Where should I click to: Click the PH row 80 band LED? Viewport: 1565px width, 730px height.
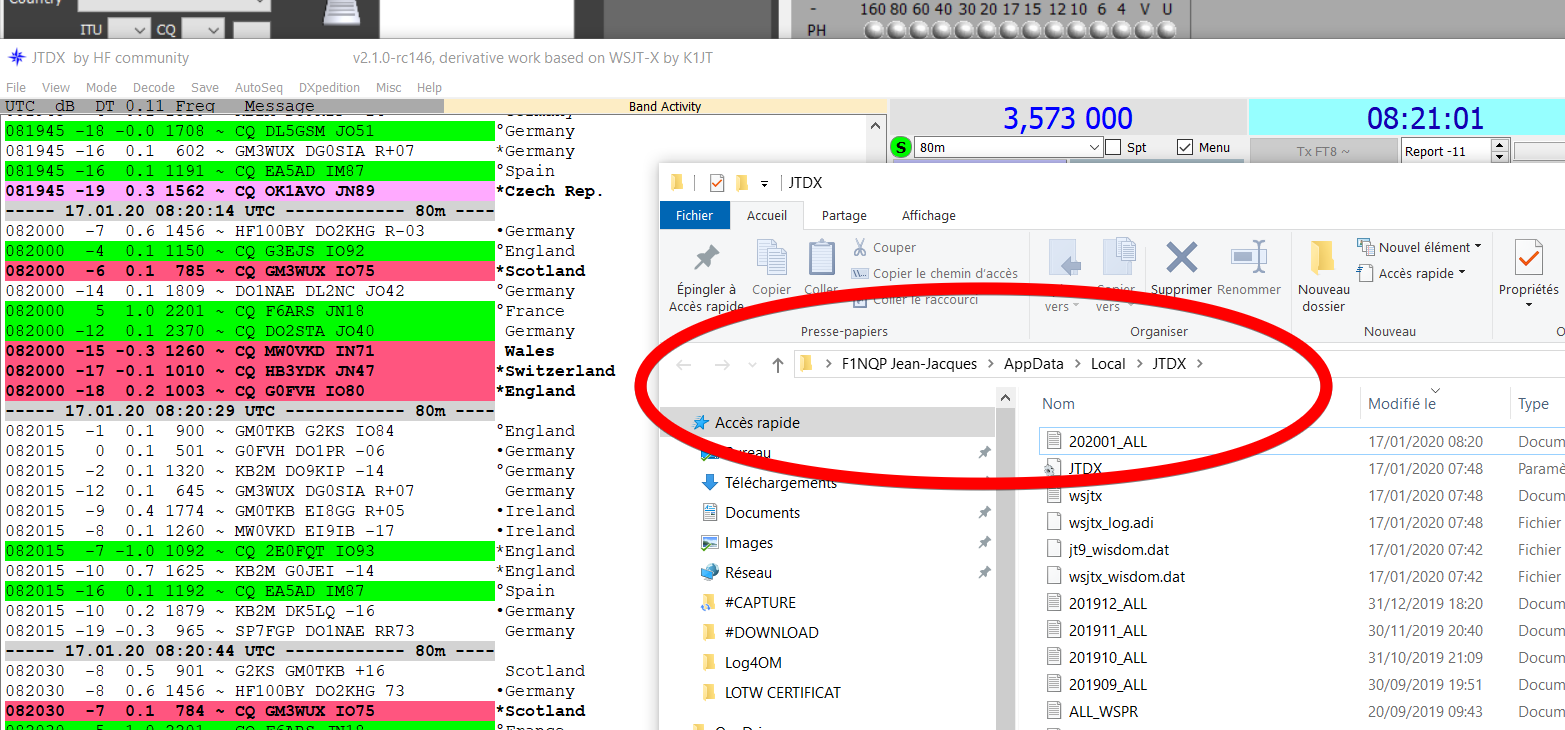click(x=896, y=30)
